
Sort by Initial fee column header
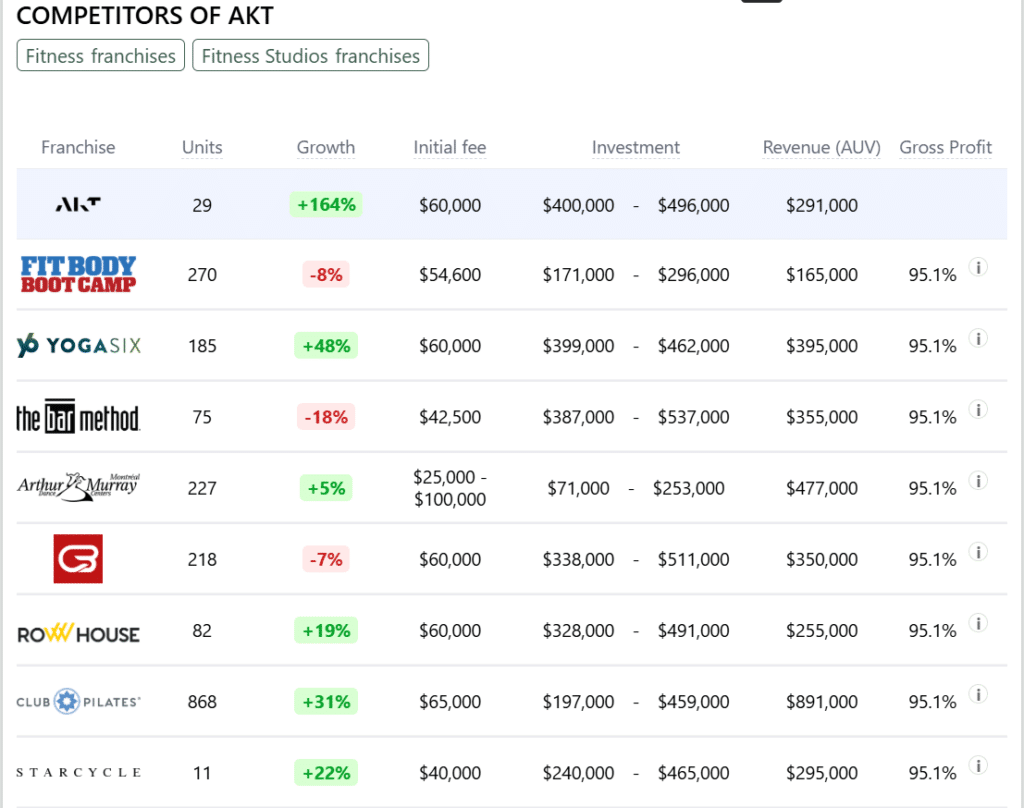tap(450, 148)
